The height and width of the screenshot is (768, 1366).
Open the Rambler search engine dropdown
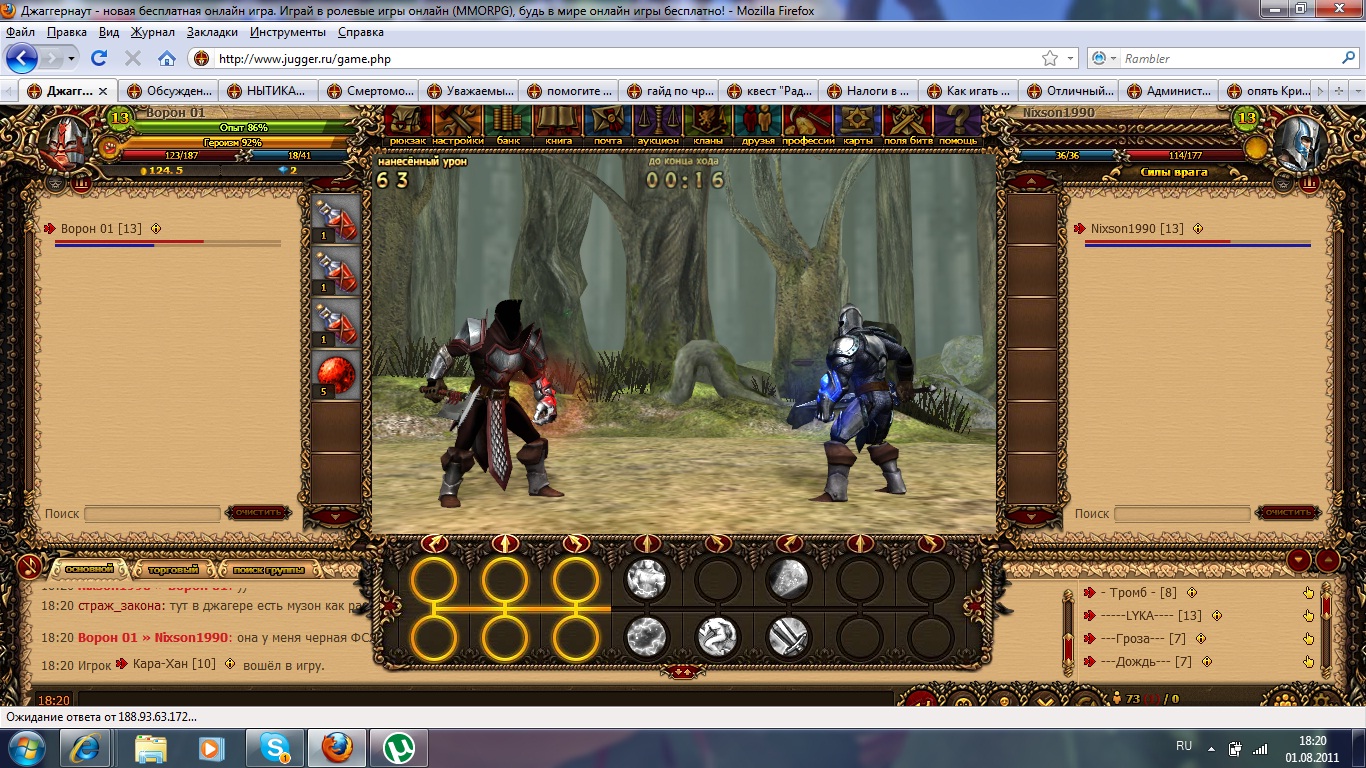pos(1102,58)
